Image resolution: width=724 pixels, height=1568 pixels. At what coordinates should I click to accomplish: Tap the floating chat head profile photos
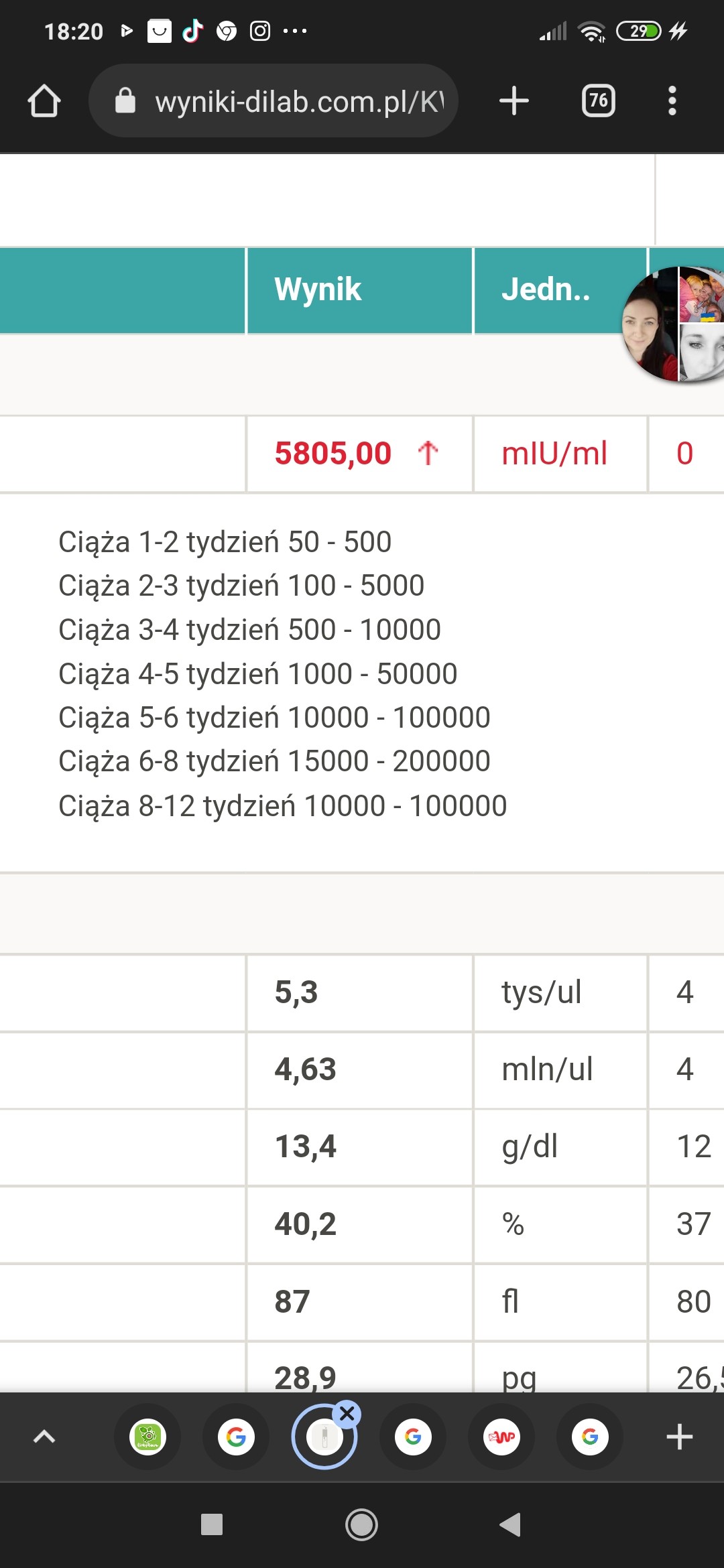674,324
